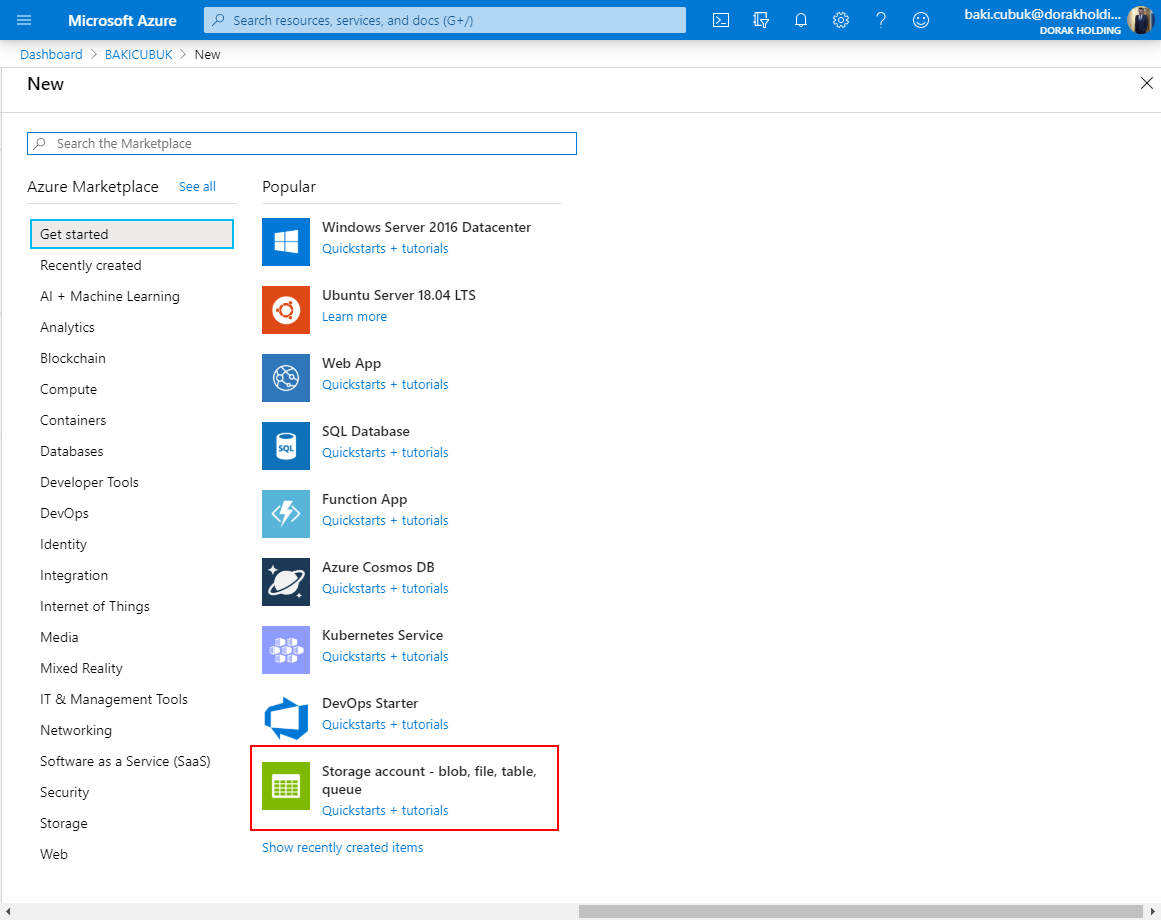Click the Ubuntu Server 18.04 LTS icon
Viewport: 1161px width, 920px height.
[x=286, y=310]
